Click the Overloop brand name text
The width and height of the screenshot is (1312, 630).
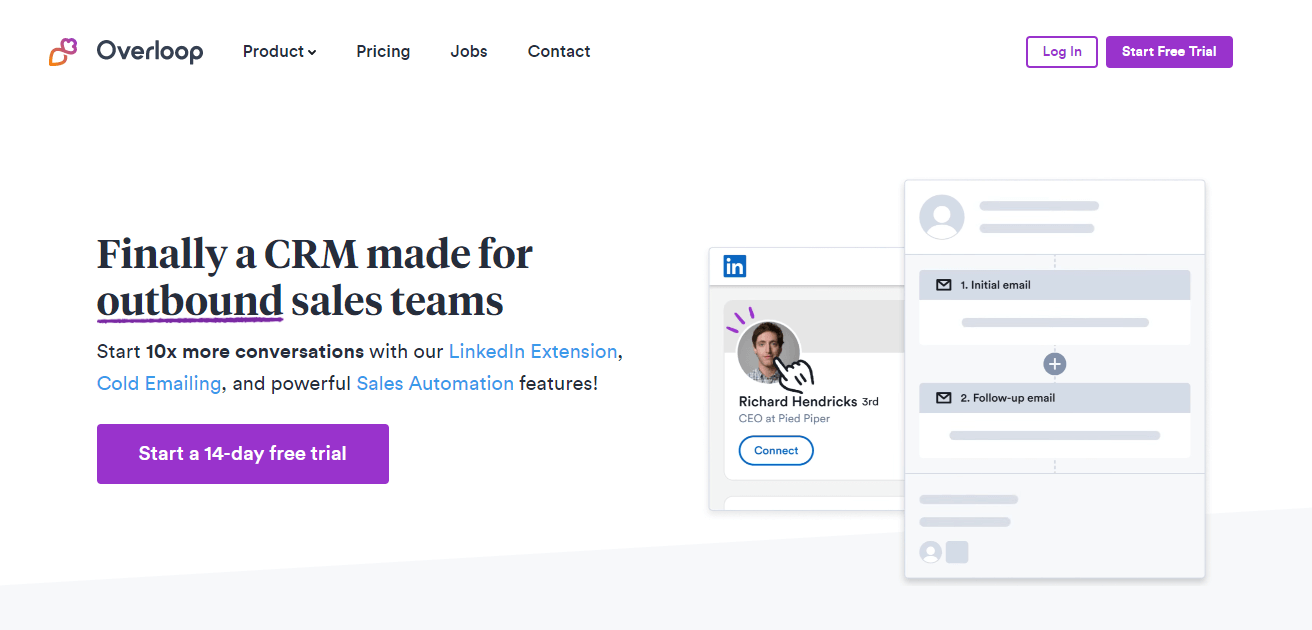click(x=150, y=51)
